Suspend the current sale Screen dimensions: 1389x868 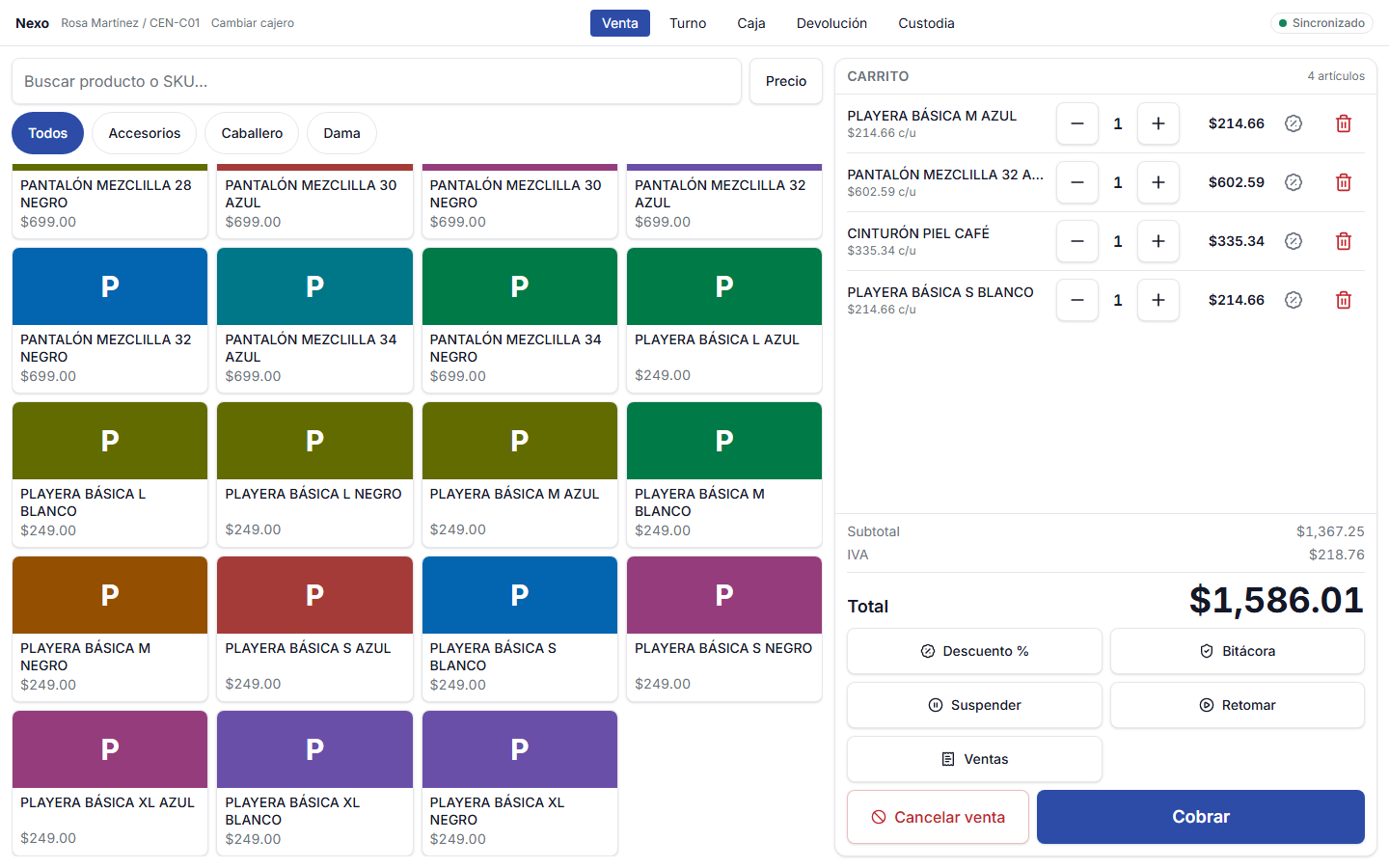[x=974, y=705]
